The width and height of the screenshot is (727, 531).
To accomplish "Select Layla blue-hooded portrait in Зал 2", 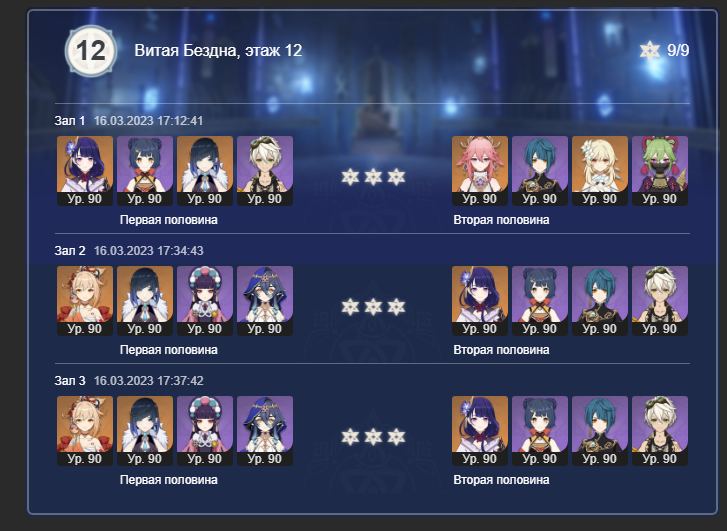I will 265,301.
